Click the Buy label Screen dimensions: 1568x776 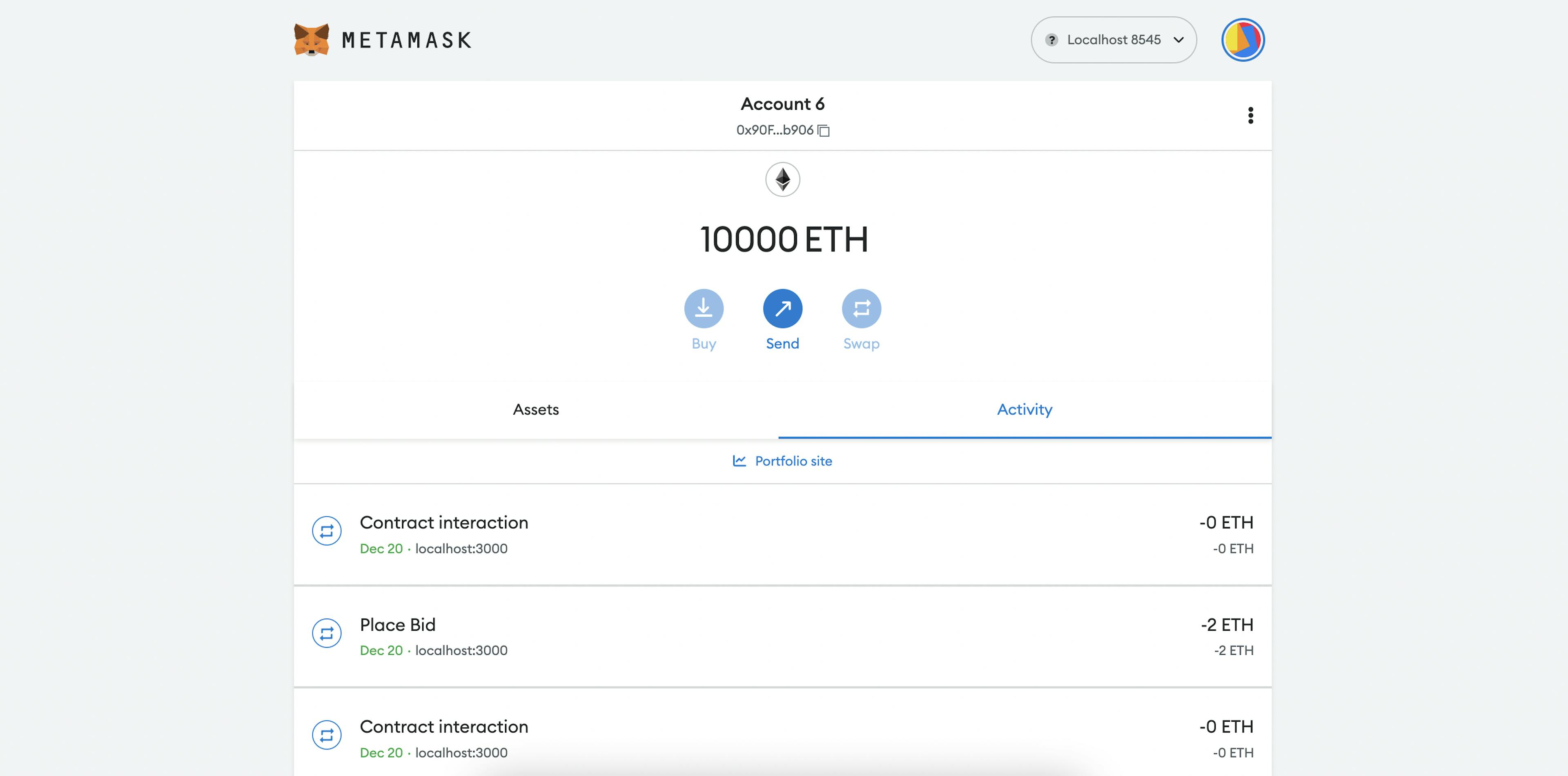[x=704, y=344]
